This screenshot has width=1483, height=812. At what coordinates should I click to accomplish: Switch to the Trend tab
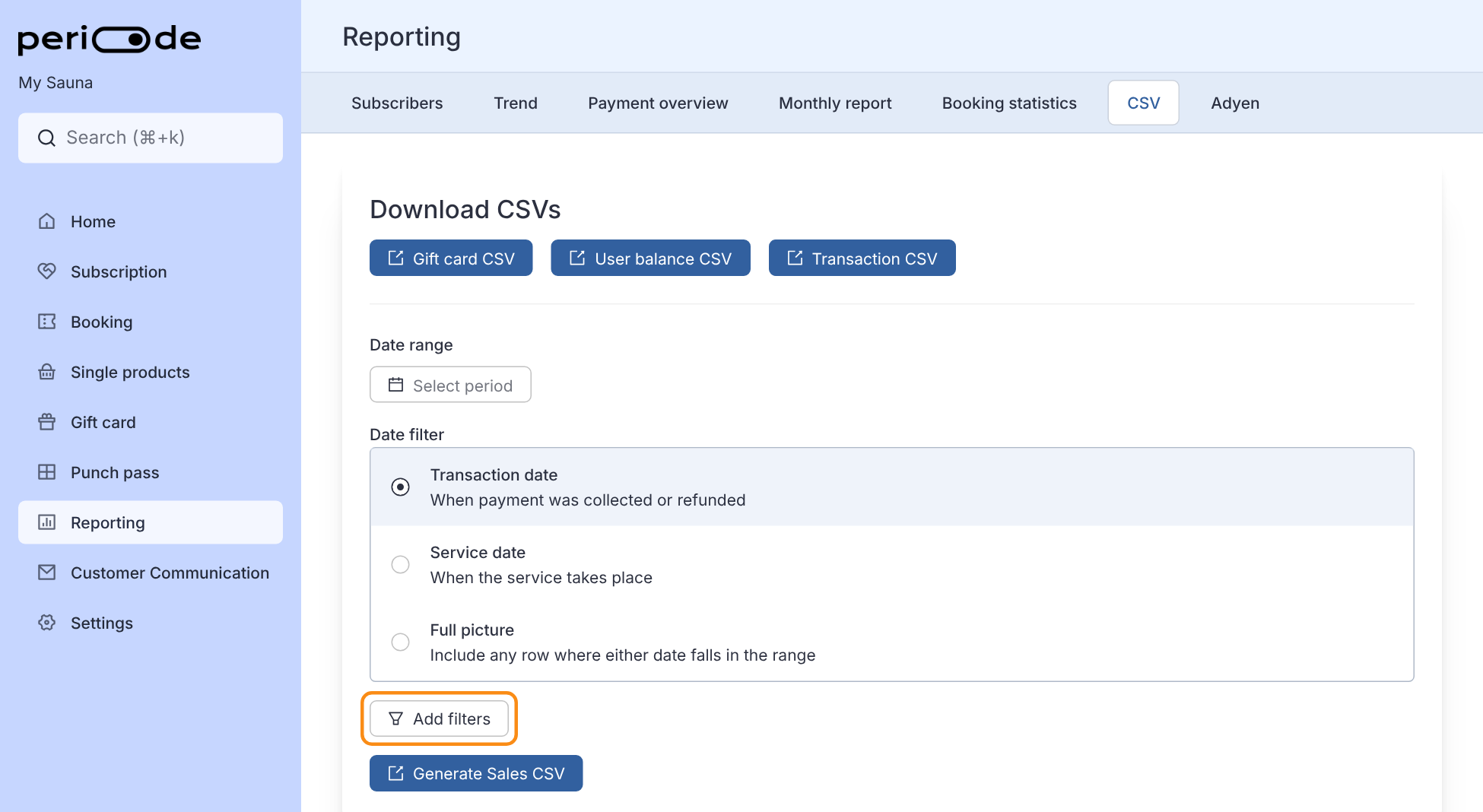(516, 103)
